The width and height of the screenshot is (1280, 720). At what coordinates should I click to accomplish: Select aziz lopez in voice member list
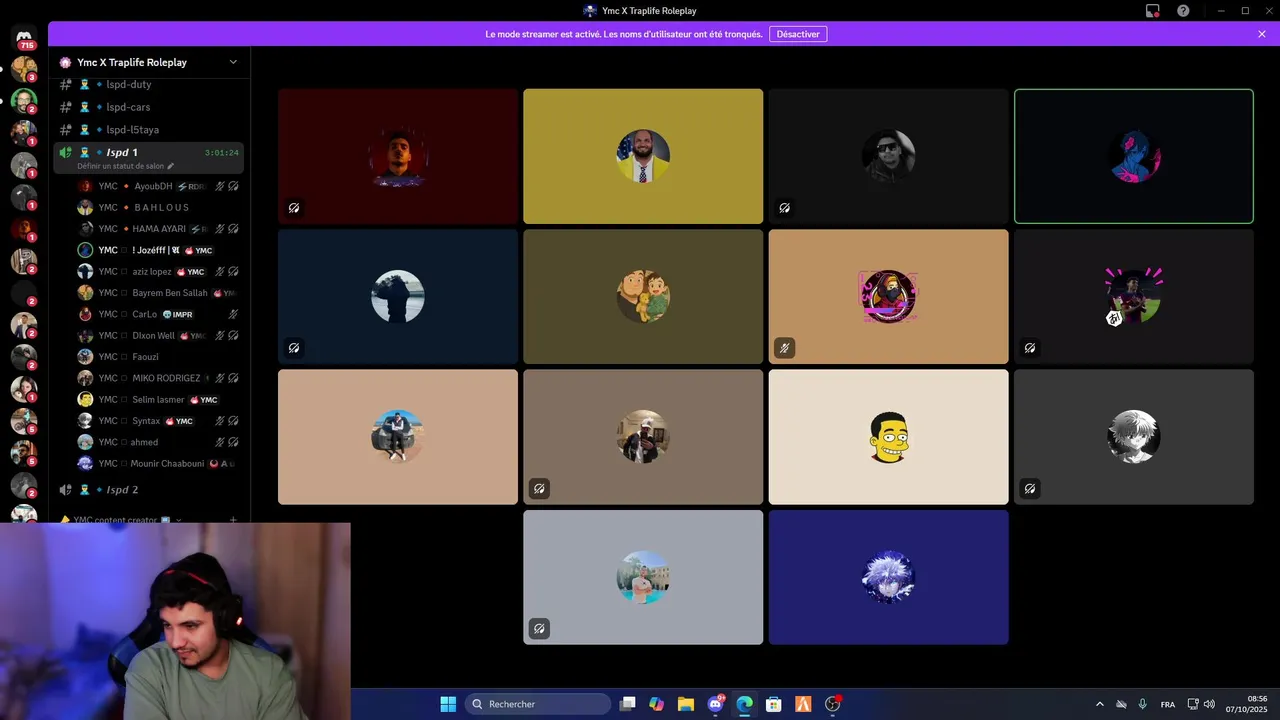pyautogui.click(x=159, y=271)
